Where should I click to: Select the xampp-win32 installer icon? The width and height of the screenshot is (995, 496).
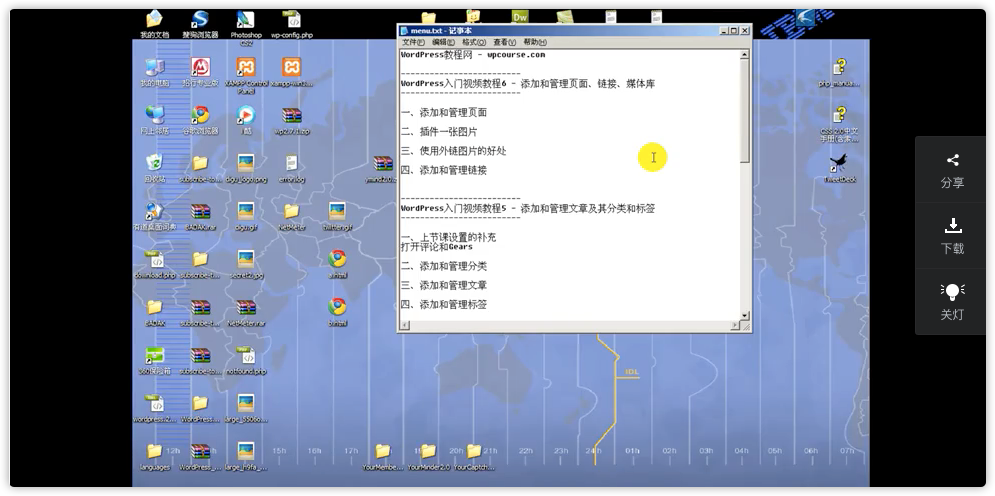[x=292, y=72]
